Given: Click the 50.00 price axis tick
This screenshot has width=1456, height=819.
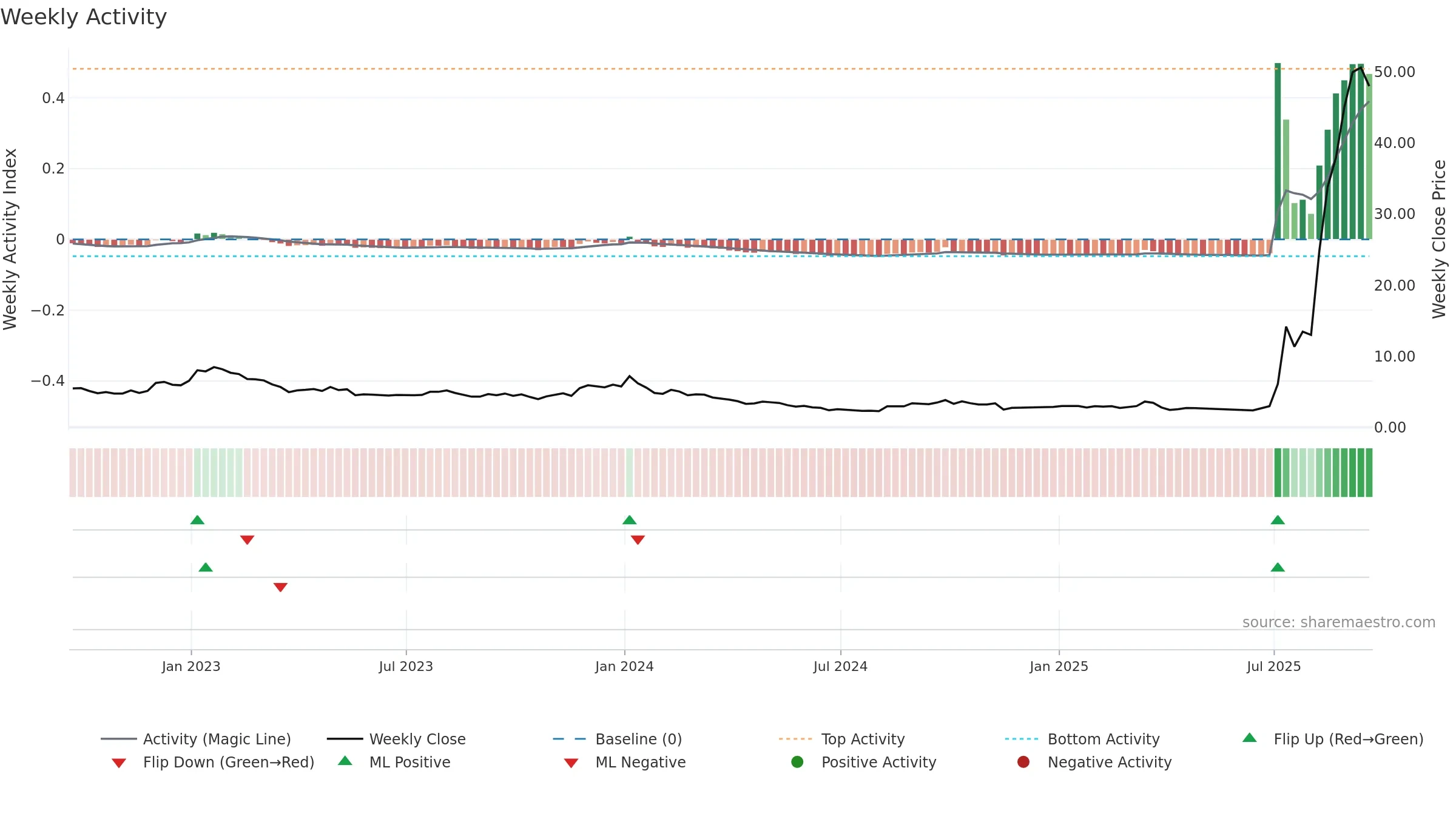Looking at the screenshot, I should (x=1395, y=72).
